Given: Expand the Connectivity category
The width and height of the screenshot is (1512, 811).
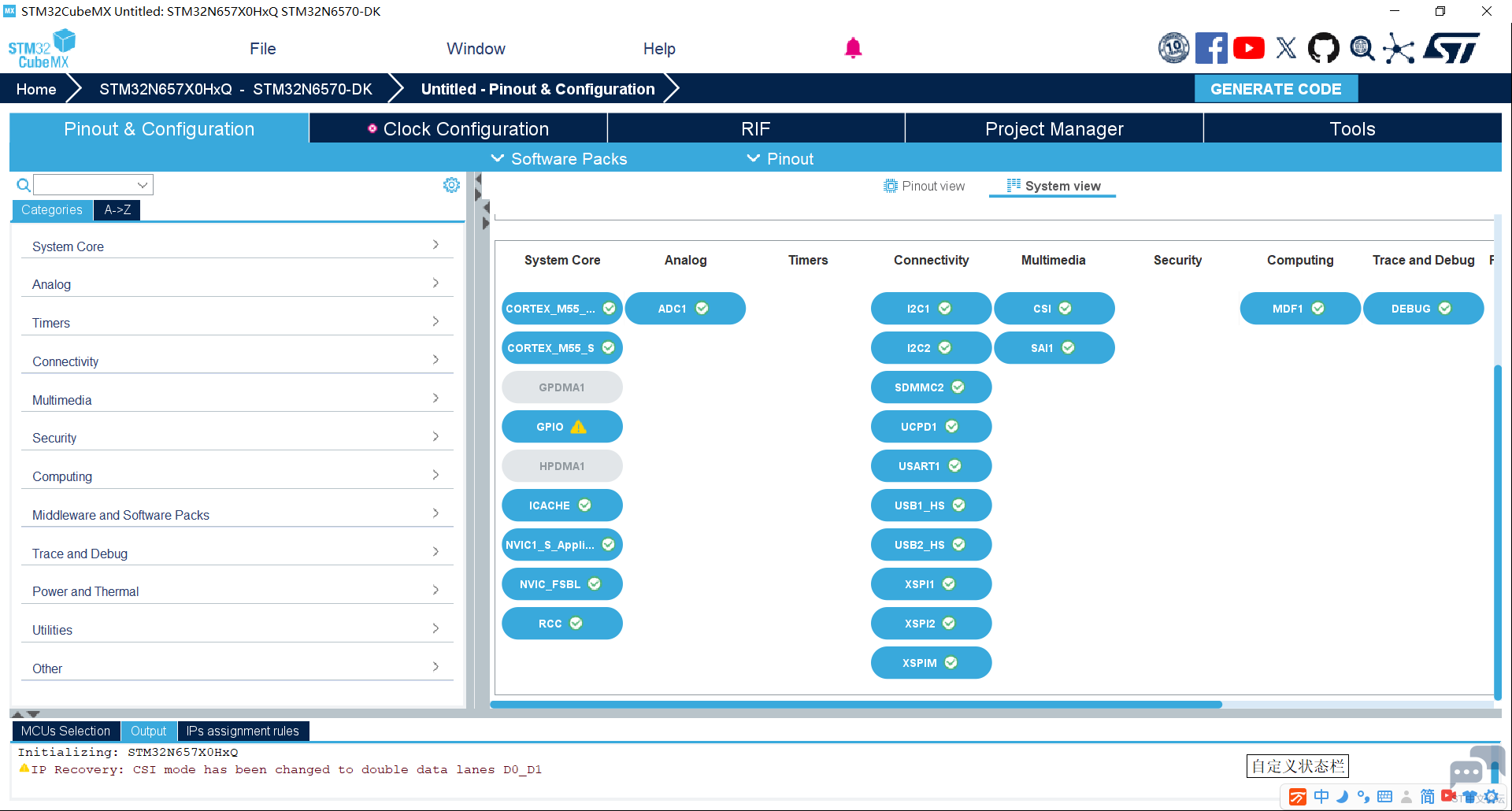Looking at the screenshot, I should tap(237, 361).
